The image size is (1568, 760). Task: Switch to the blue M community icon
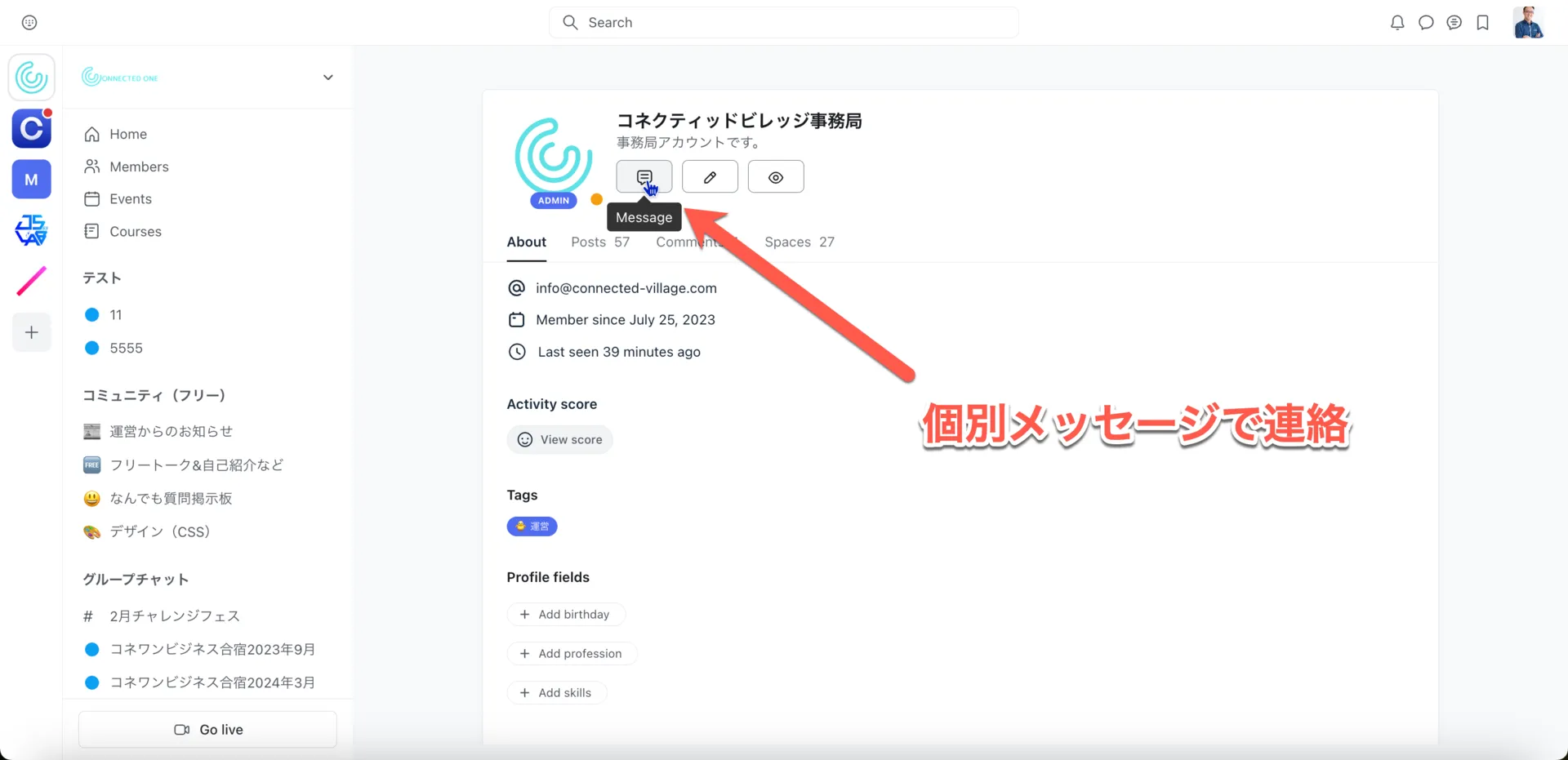tap(32, 180)
